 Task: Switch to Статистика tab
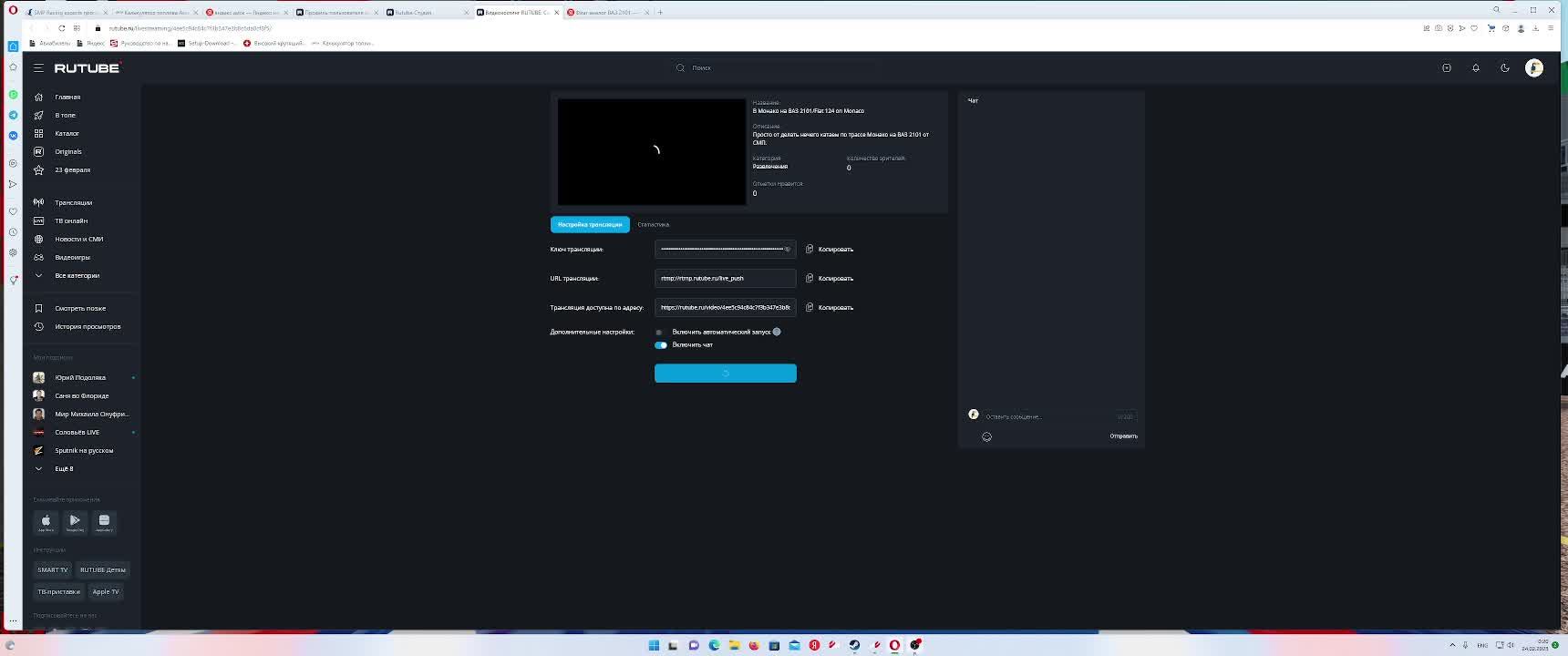coord(653,224)
